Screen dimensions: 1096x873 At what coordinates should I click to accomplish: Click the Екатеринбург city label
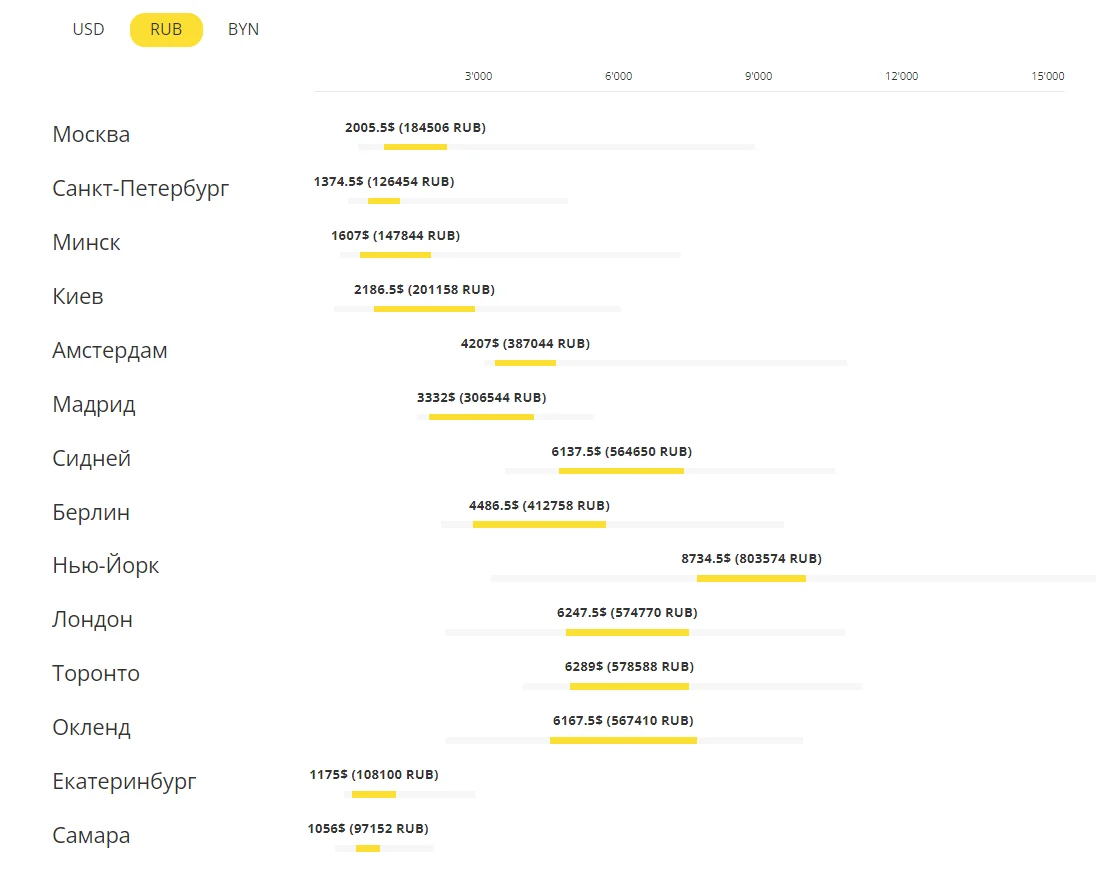tap(124, 782)
